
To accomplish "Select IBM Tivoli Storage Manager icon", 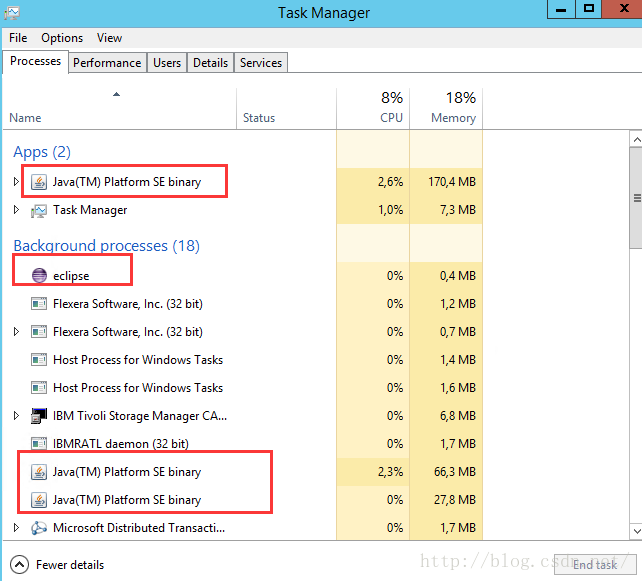I will 39,416.
